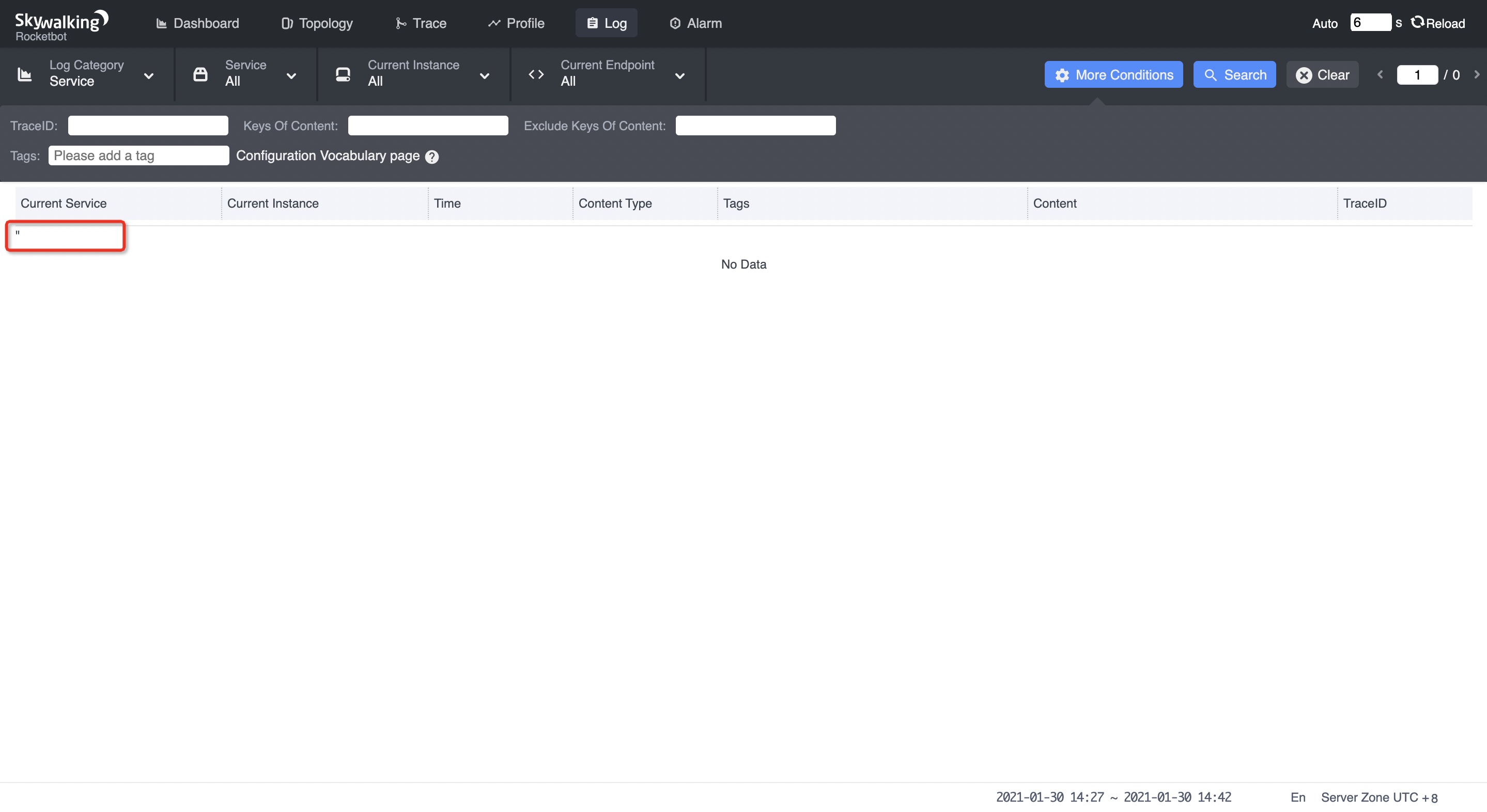The width and height of the screenshot is (1487, 812).
Task: Click the Reload refresh icon
Action: (1417, 23)
